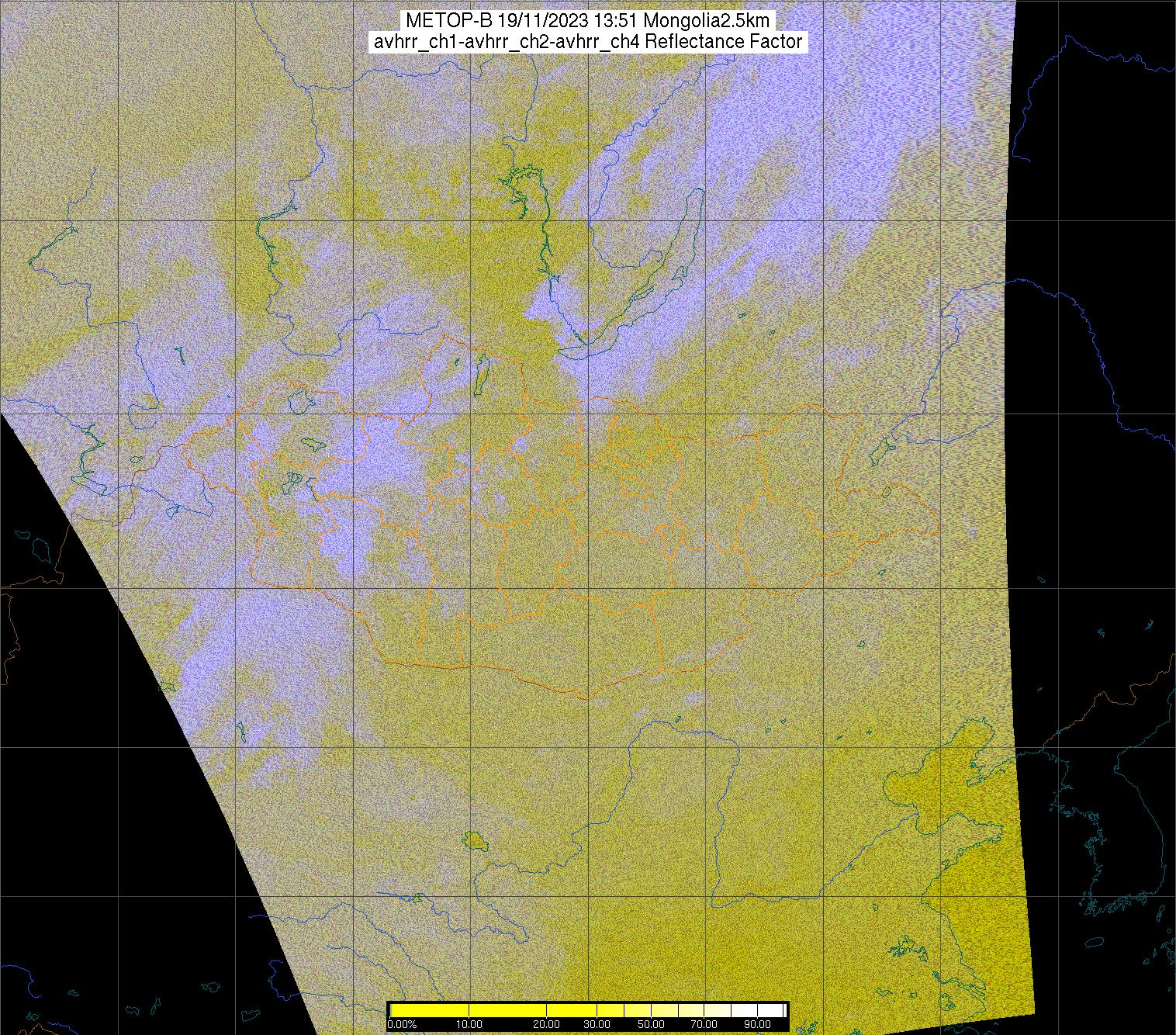Click the '50.00' colorbar label
The width and height of the screenshot is (1176, 1035).
point(651,1024)
